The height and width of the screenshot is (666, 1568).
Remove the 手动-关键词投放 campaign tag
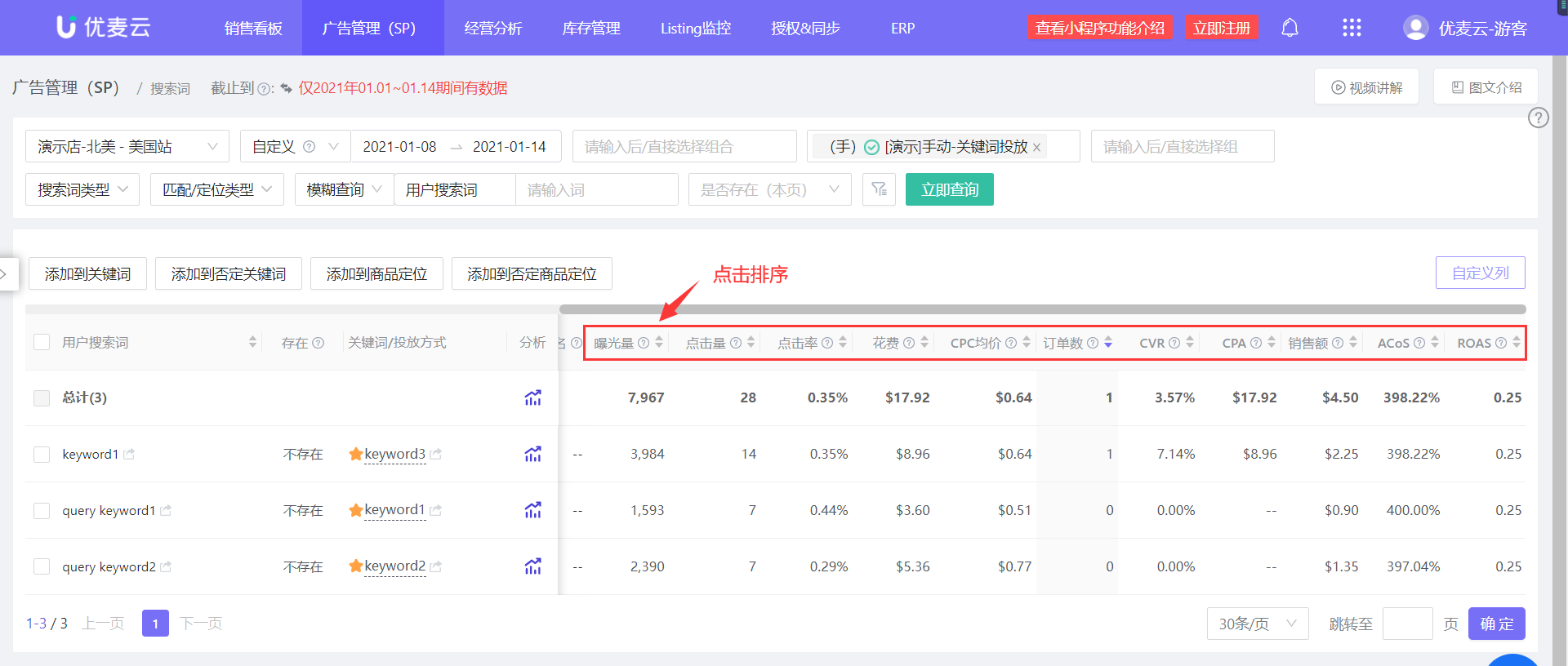[x=1036, y=147]
